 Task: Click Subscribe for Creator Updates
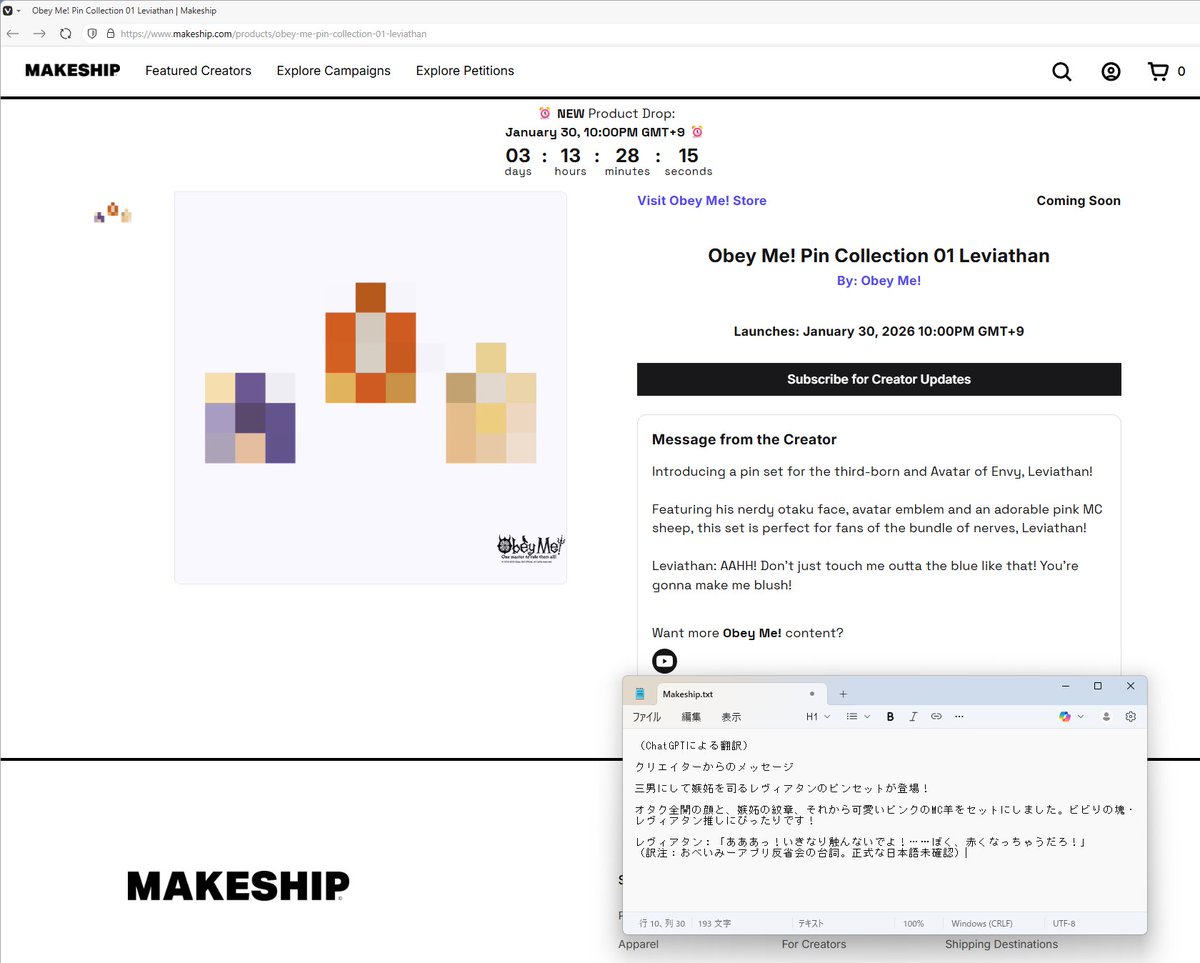[878, 379]
